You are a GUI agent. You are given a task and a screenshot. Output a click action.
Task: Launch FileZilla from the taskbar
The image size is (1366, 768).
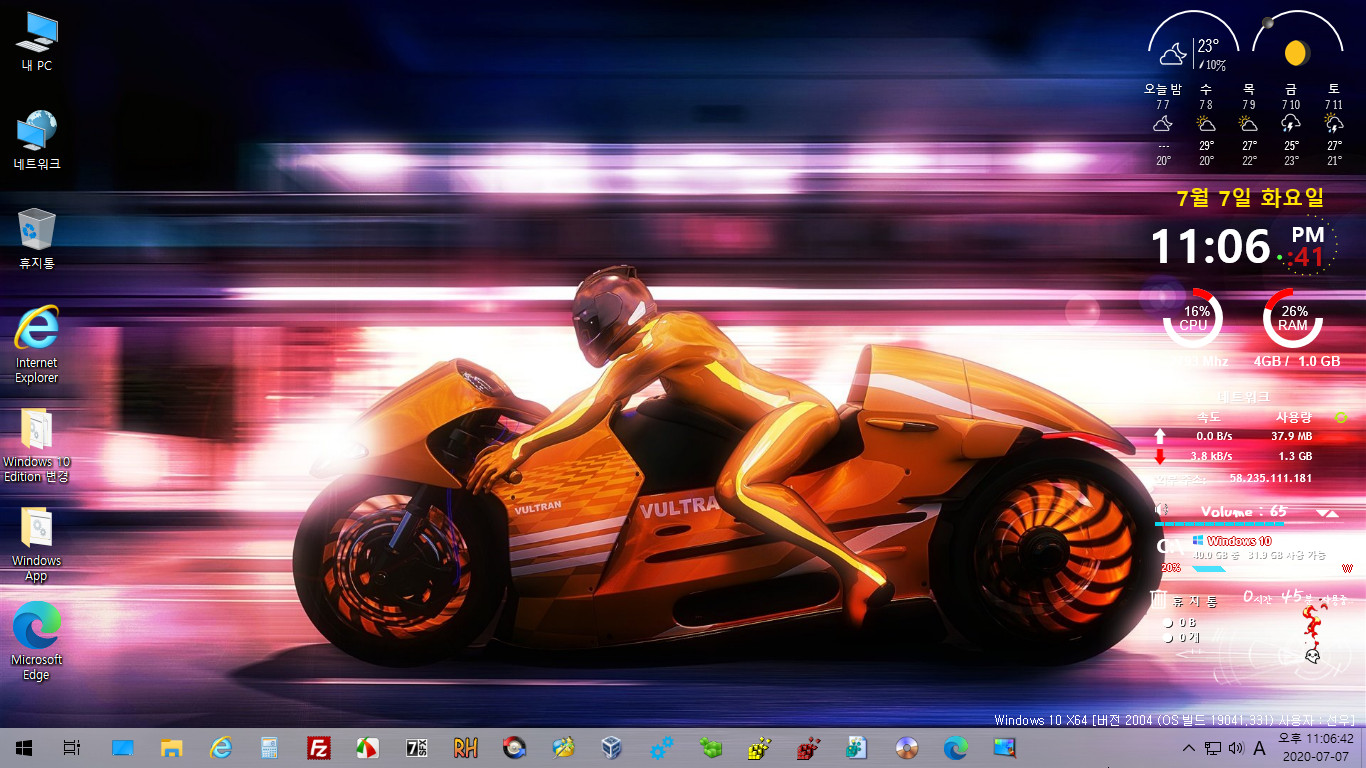click(319, 747)
